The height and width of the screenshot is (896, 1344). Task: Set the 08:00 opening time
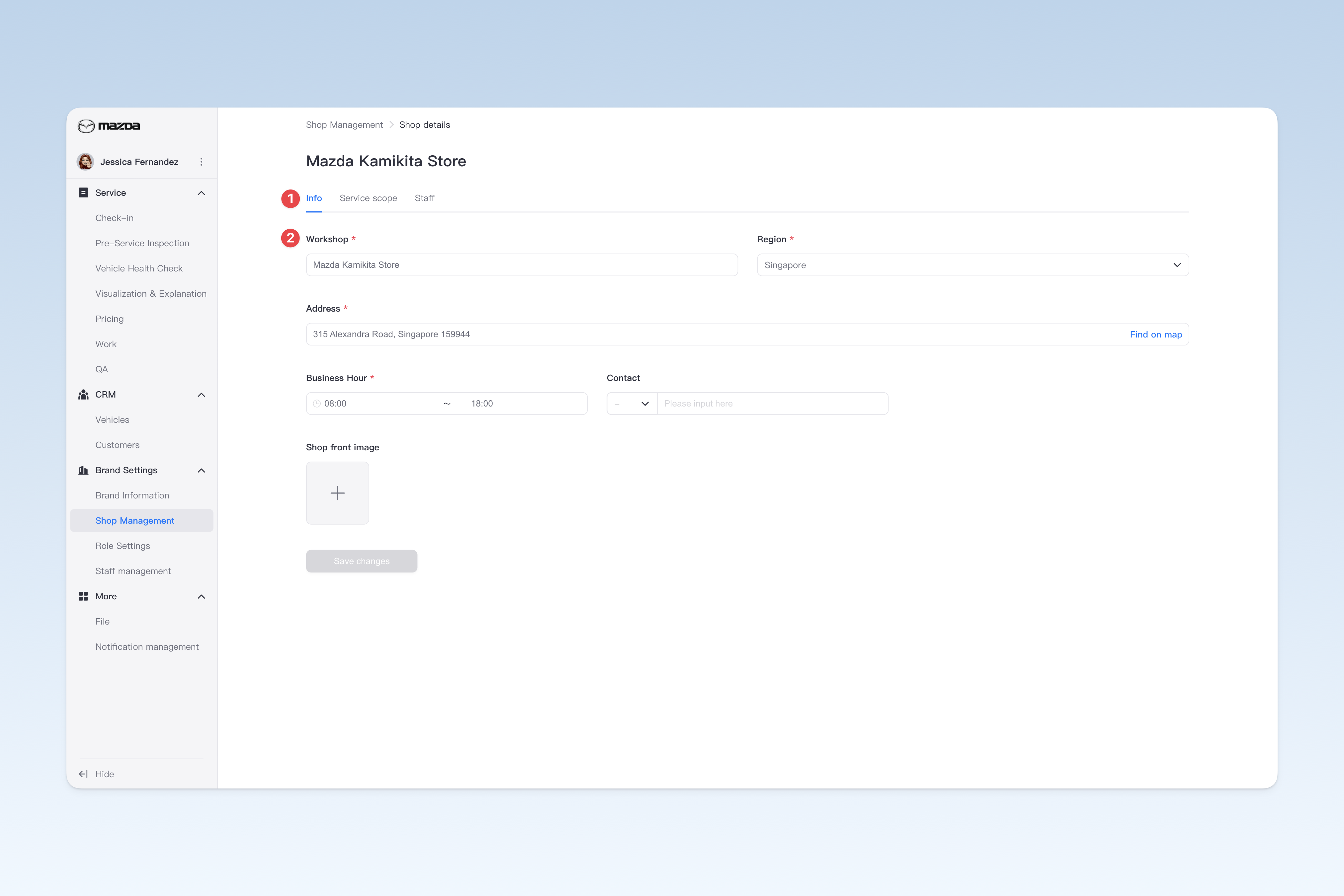click(x=335, y=404)
